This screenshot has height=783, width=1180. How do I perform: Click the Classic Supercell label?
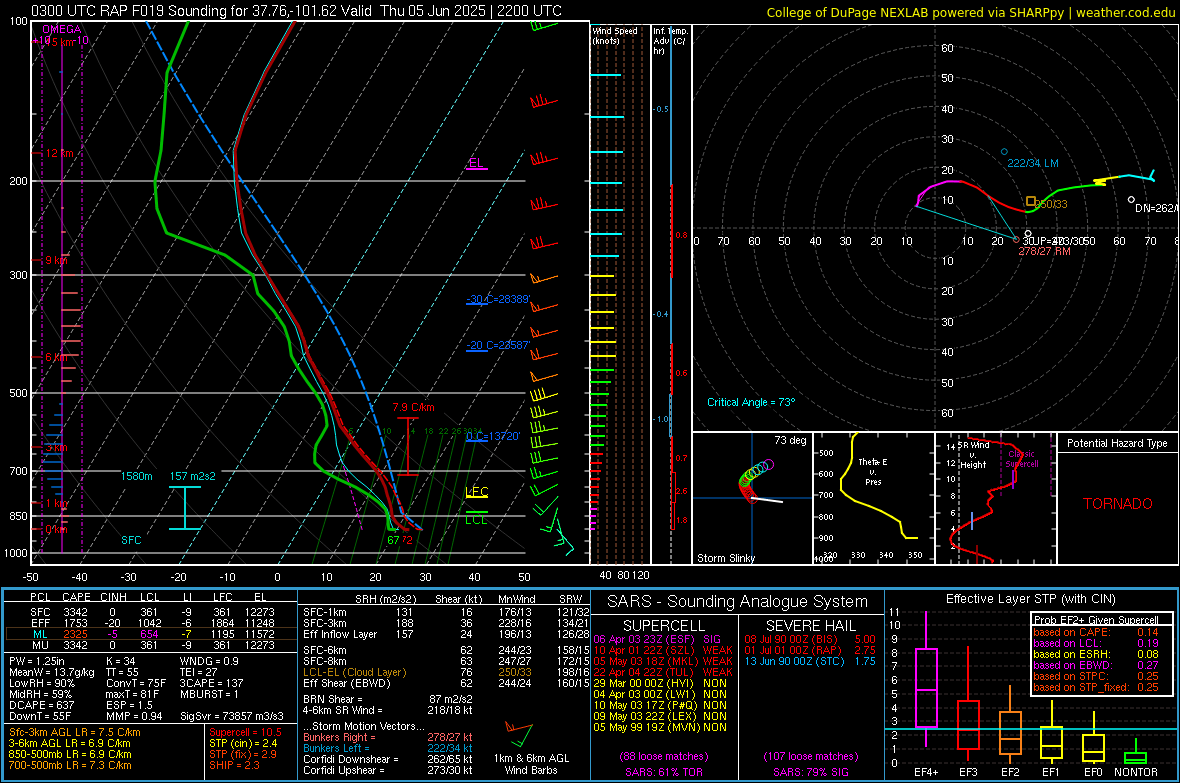click(x=1021, y=459)
